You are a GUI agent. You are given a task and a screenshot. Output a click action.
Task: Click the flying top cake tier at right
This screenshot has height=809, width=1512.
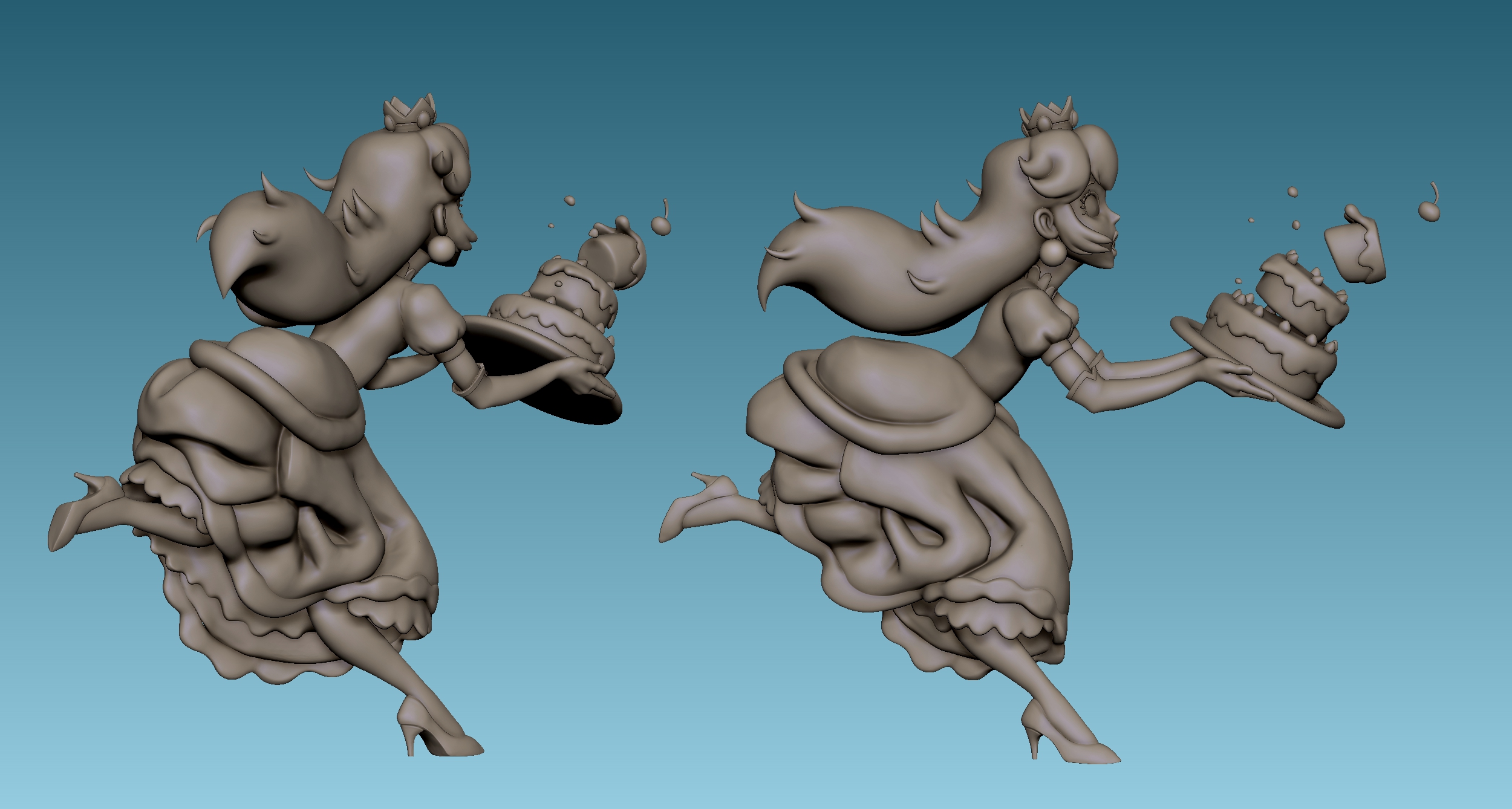coord(1356,244)
